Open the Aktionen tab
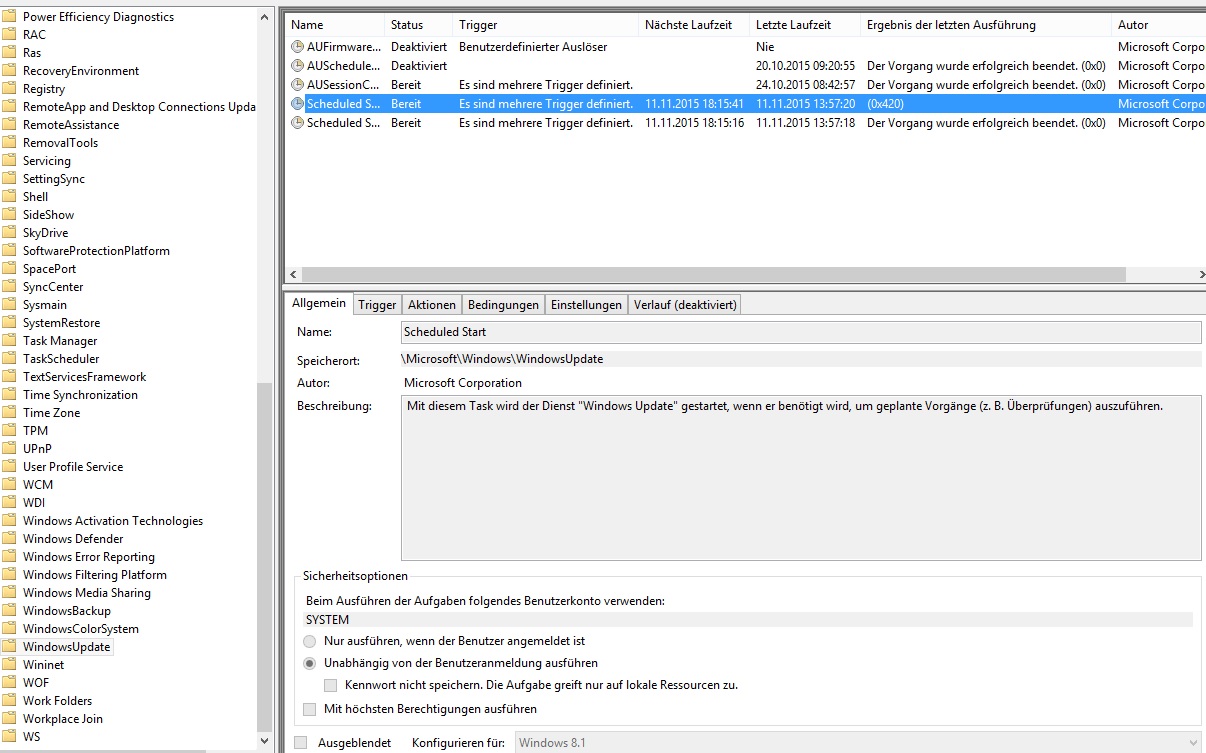The image size is (1206, 753). [x=432, y=305]
